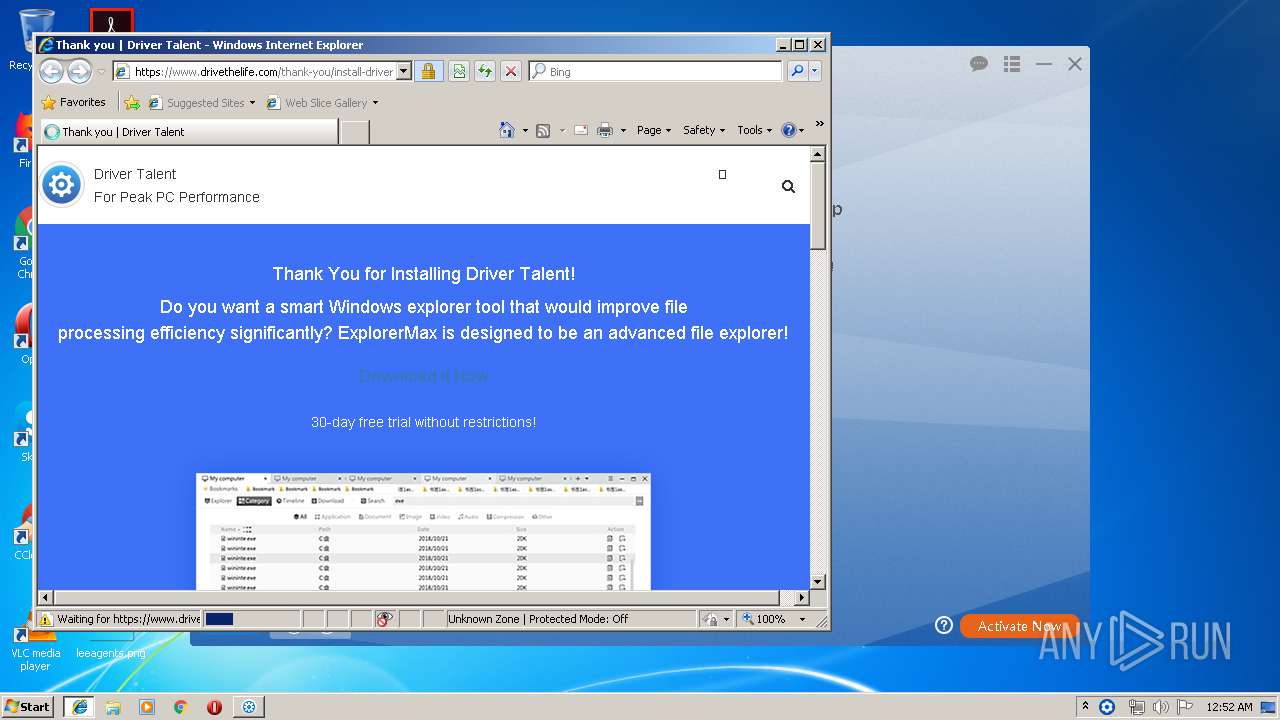
Task: Click the orange Activate Now button
Action: point(1019,626)
